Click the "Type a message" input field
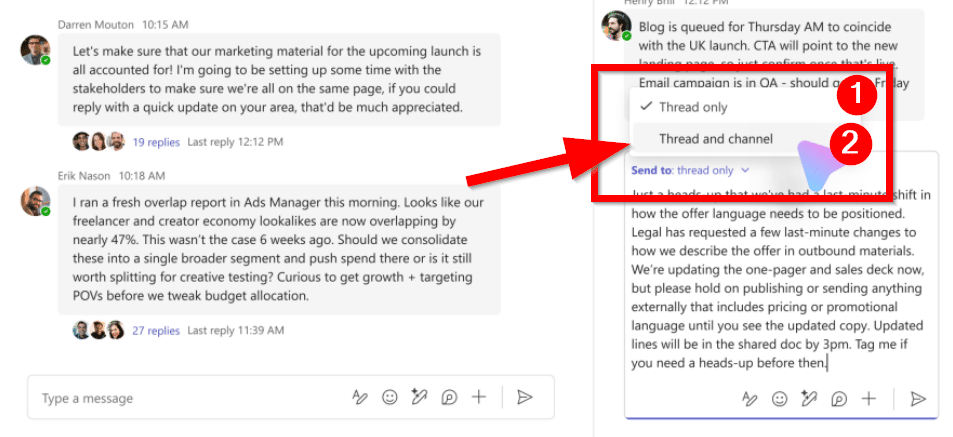The width and height of the screenshot is (953, 437). (x=190, y=398)
